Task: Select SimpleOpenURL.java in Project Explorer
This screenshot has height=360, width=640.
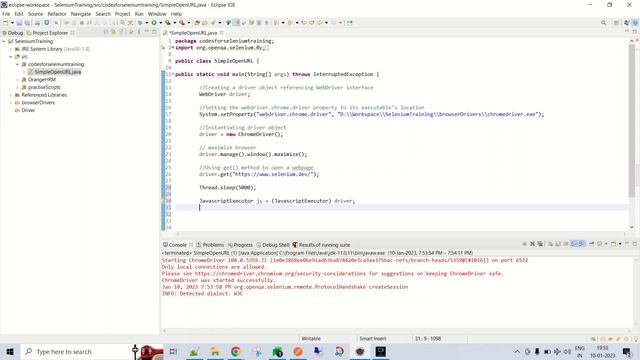Action: (x=58, y=72)
